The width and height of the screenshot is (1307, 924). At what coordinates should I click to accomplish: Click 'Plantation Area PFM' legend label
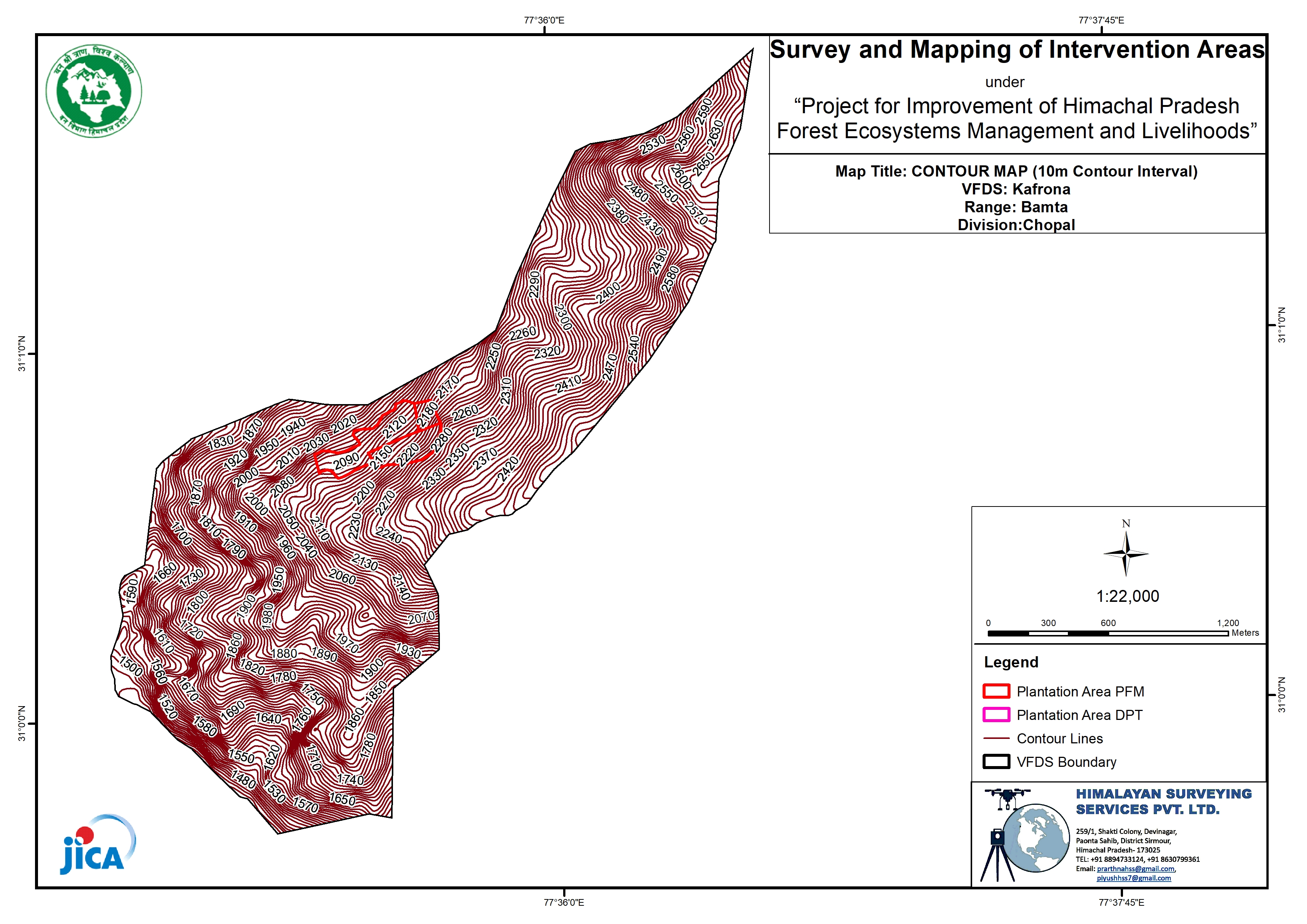(1080, 692)
